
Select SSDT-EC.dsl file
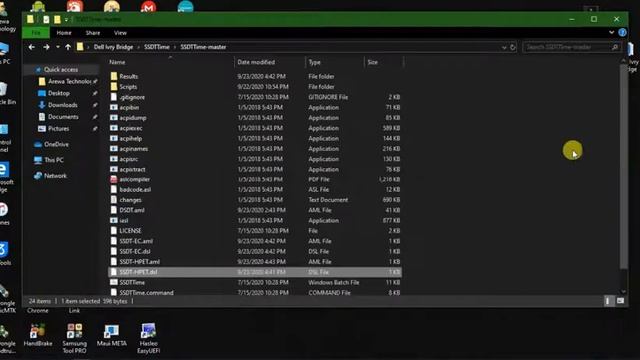point(135,251)
